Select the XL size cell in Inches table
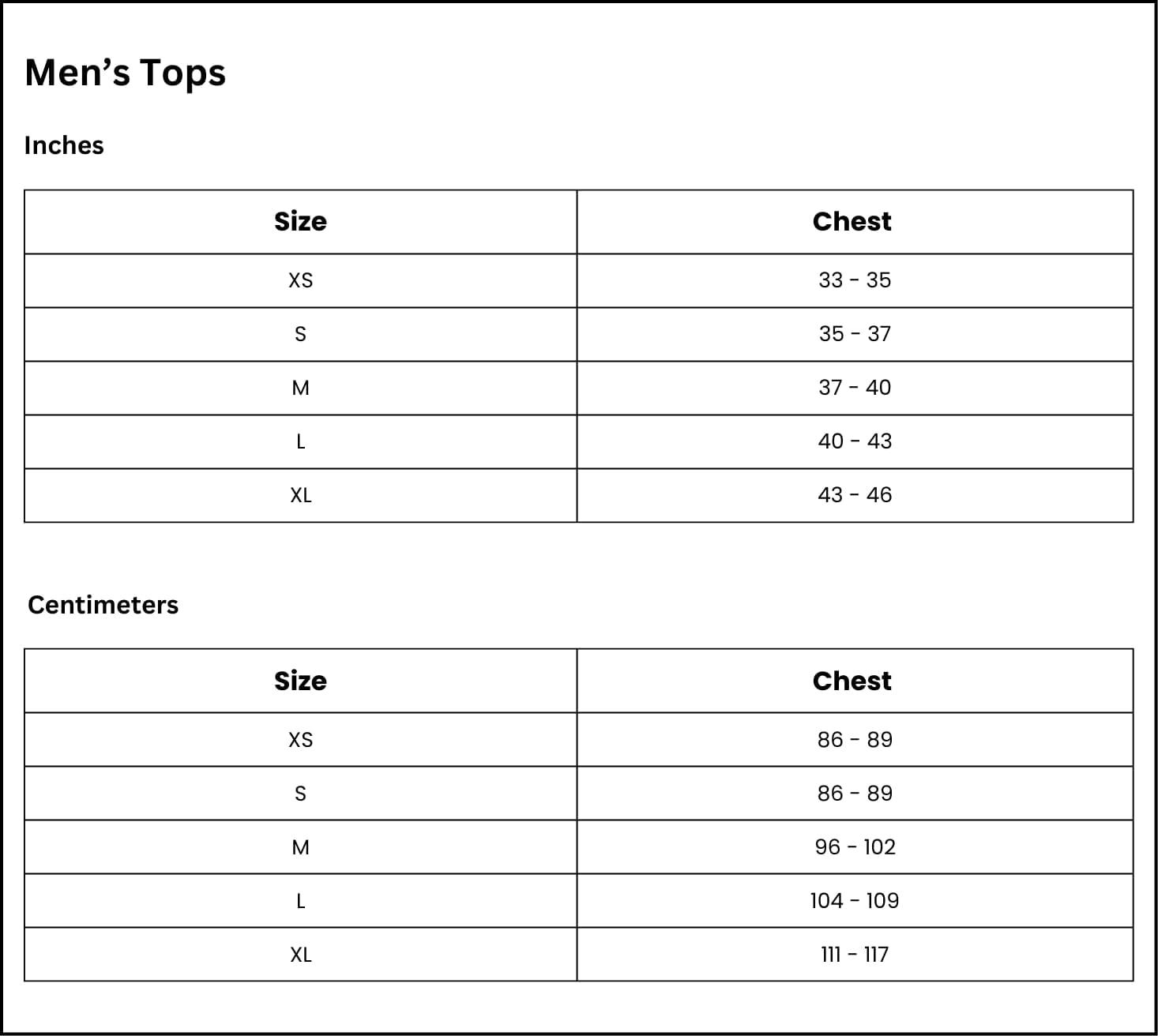This screenshot has height=1036, width=1158. click(300, 495)
